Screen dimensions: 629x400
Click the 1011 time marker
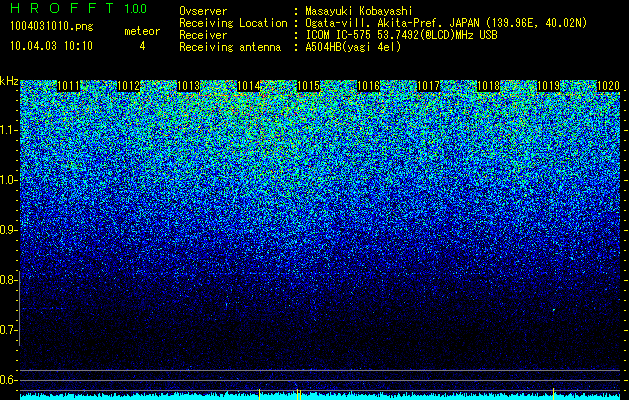tap(68, 86)
